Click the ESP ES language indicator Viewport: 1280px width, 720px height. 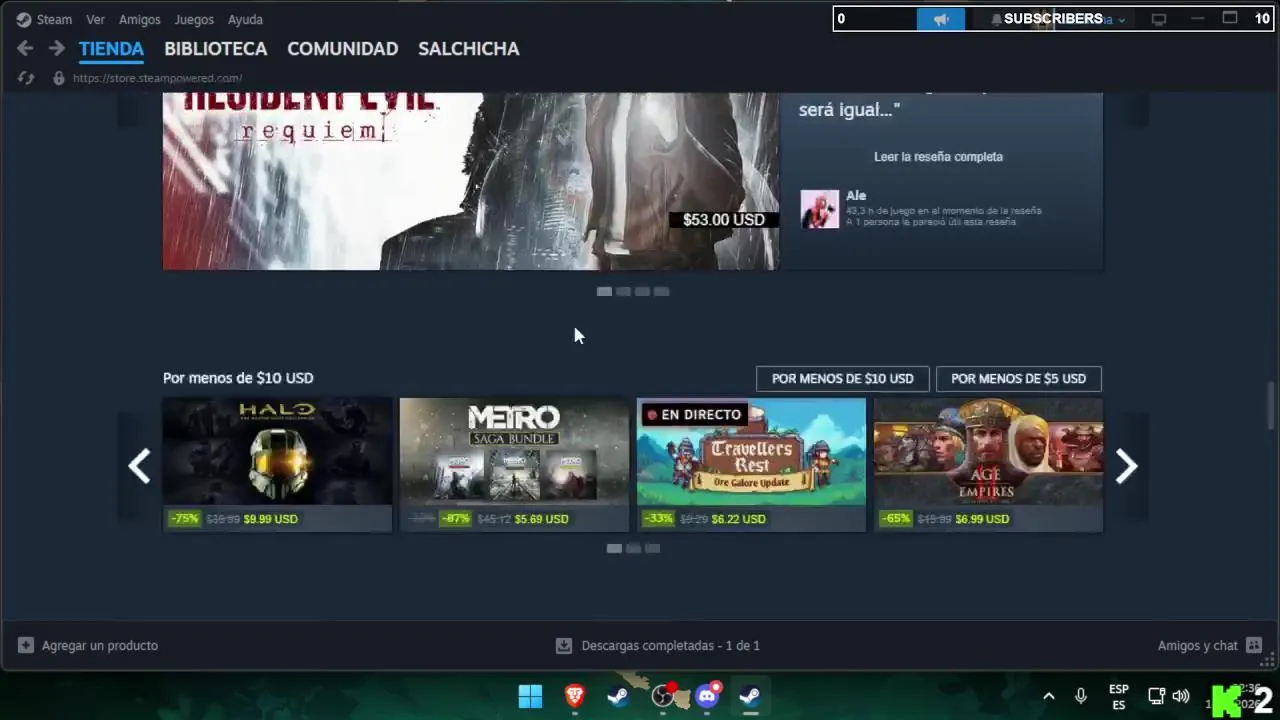coord(1119,697)
